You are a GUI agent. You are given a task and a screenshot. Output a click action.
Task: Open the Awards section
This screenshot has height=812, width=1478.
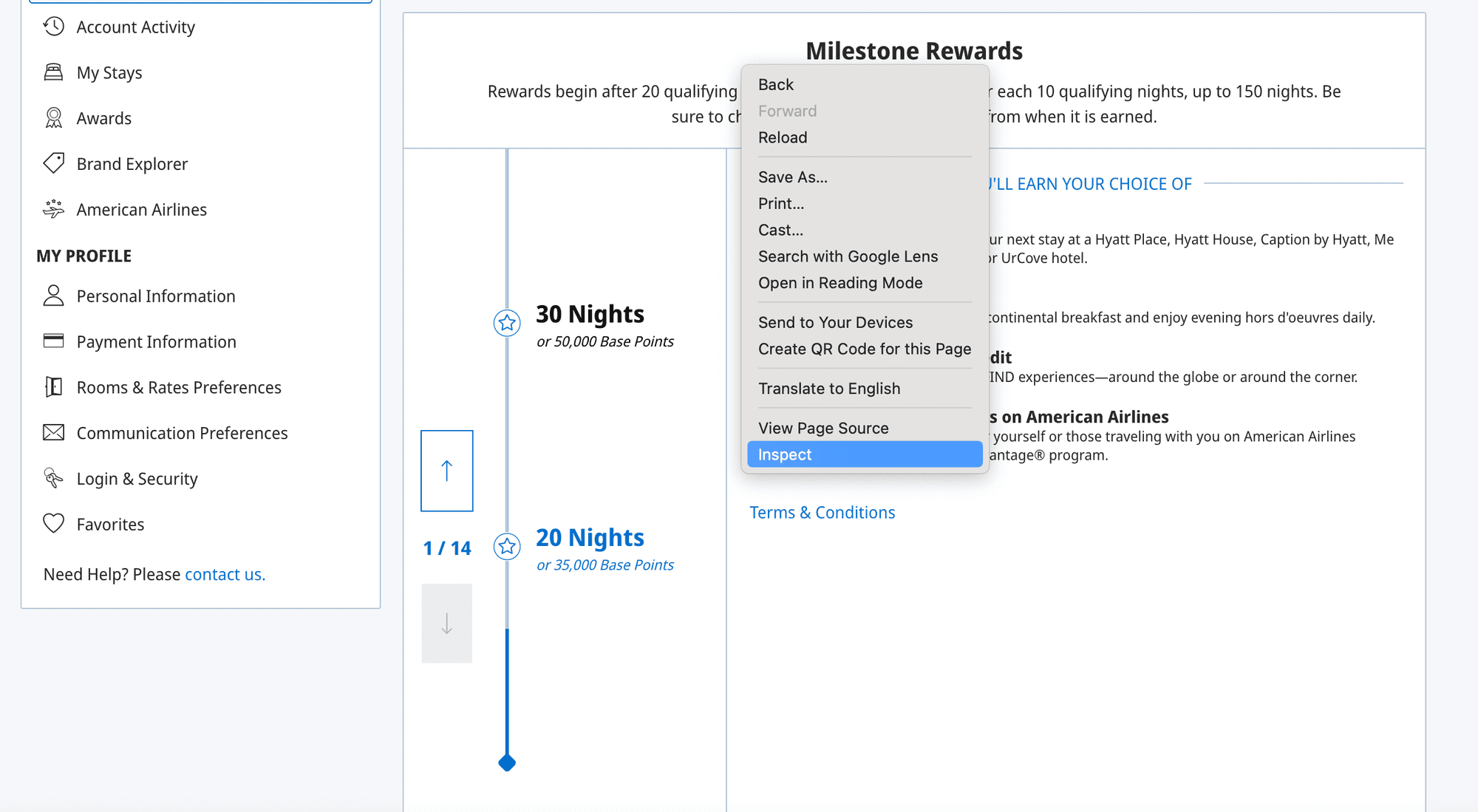104,118
